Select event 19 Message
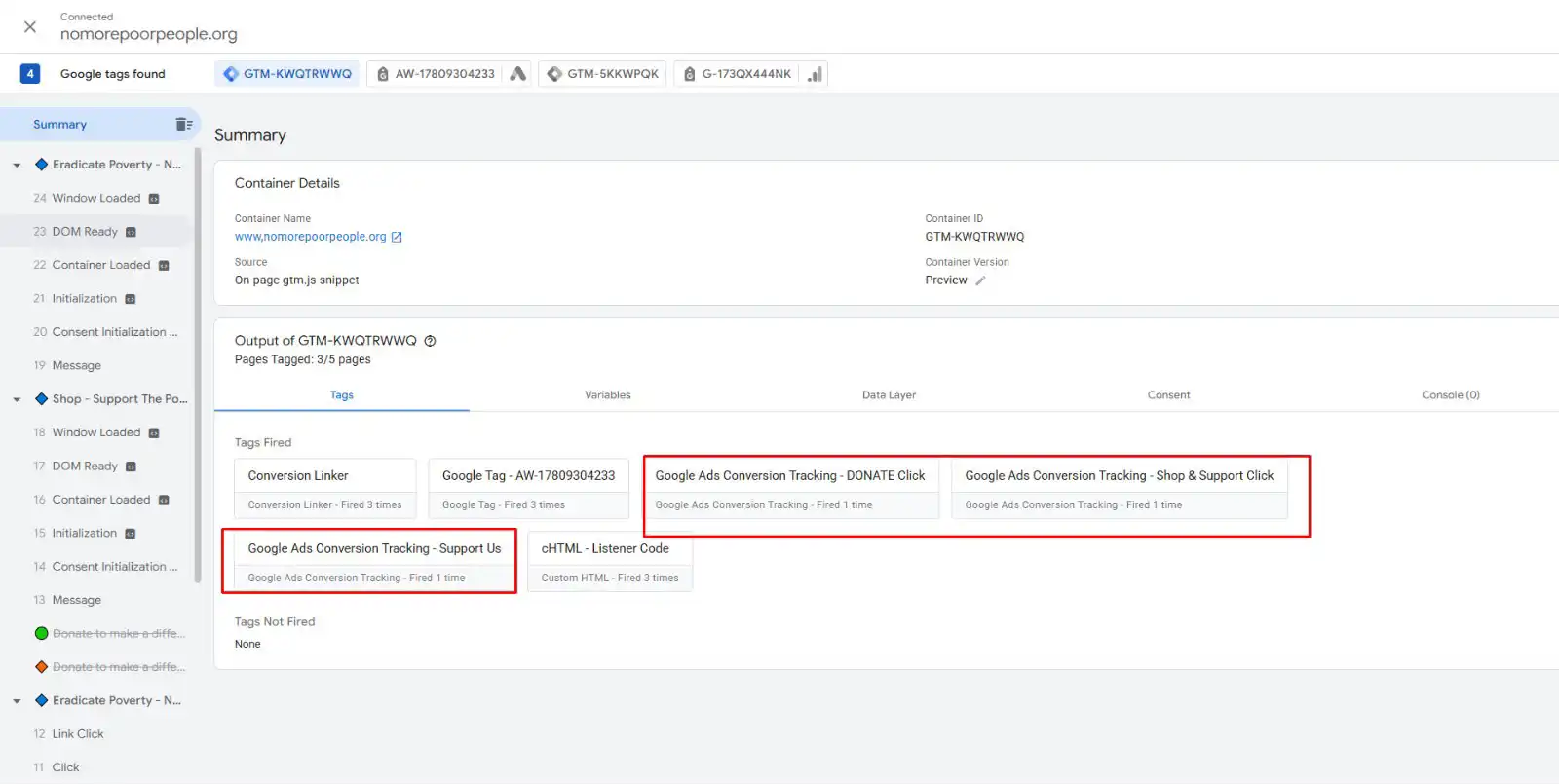This screenshot has width=1559, height=784. click(97, 366)
